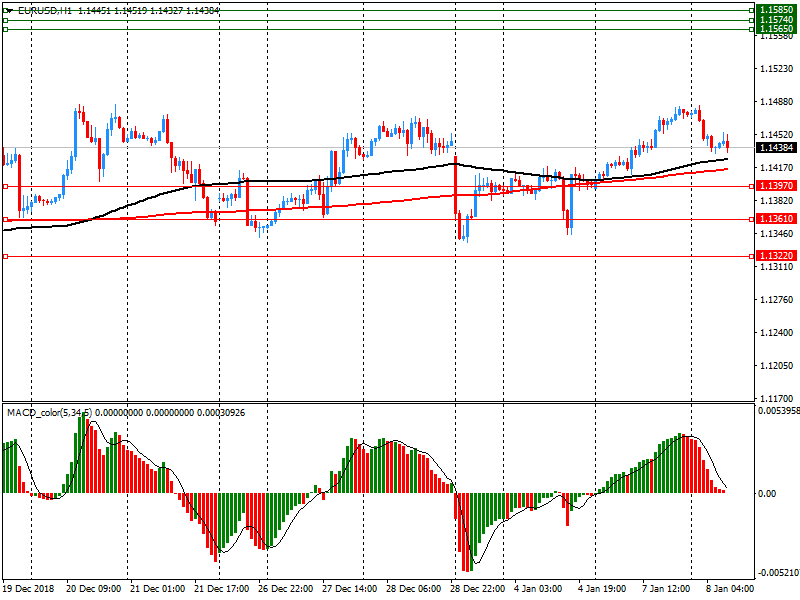
Task: Click the 20 Dec 09:00 time axis label
Action: point(93,589)
